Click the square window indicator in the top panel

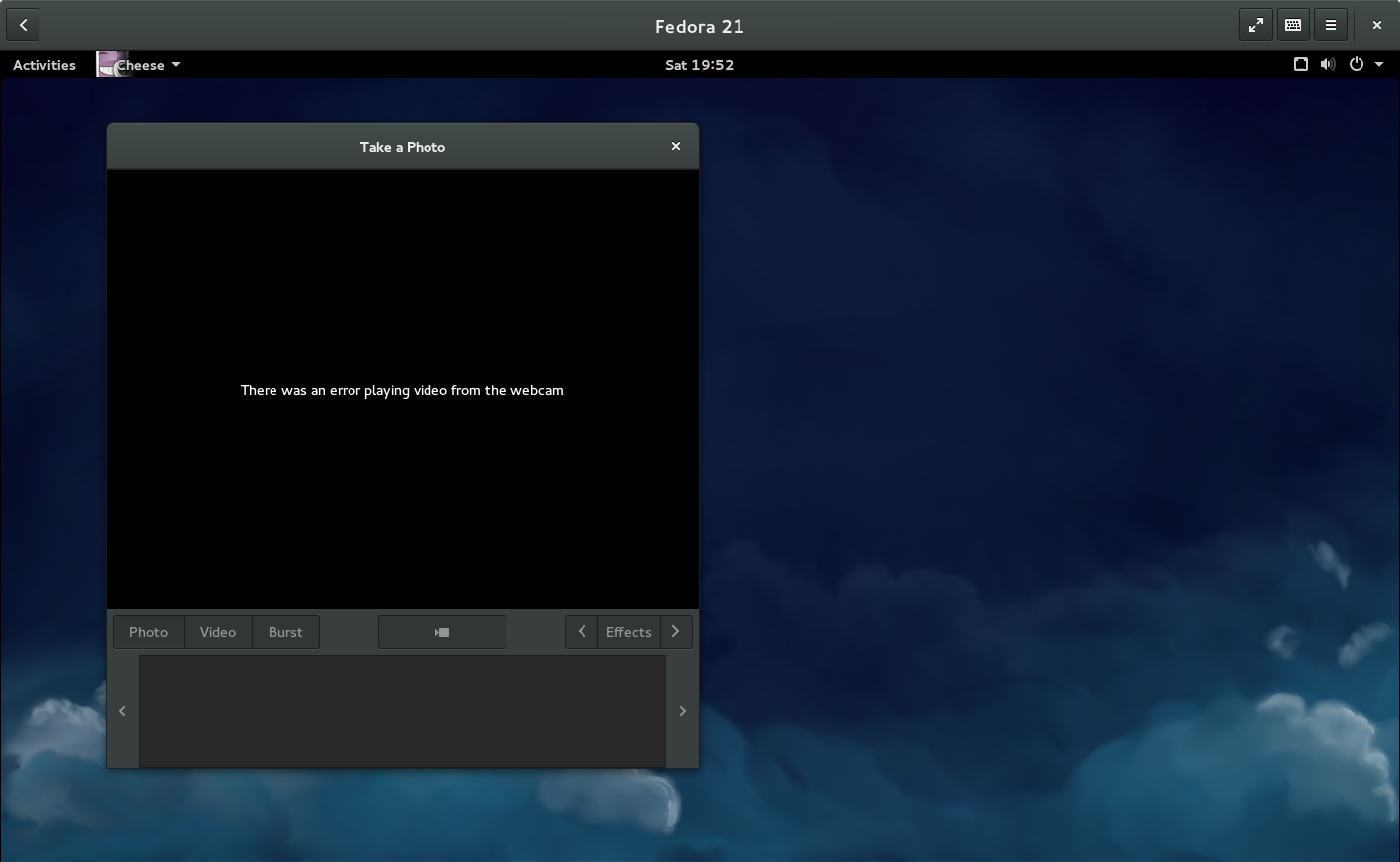1301,65
